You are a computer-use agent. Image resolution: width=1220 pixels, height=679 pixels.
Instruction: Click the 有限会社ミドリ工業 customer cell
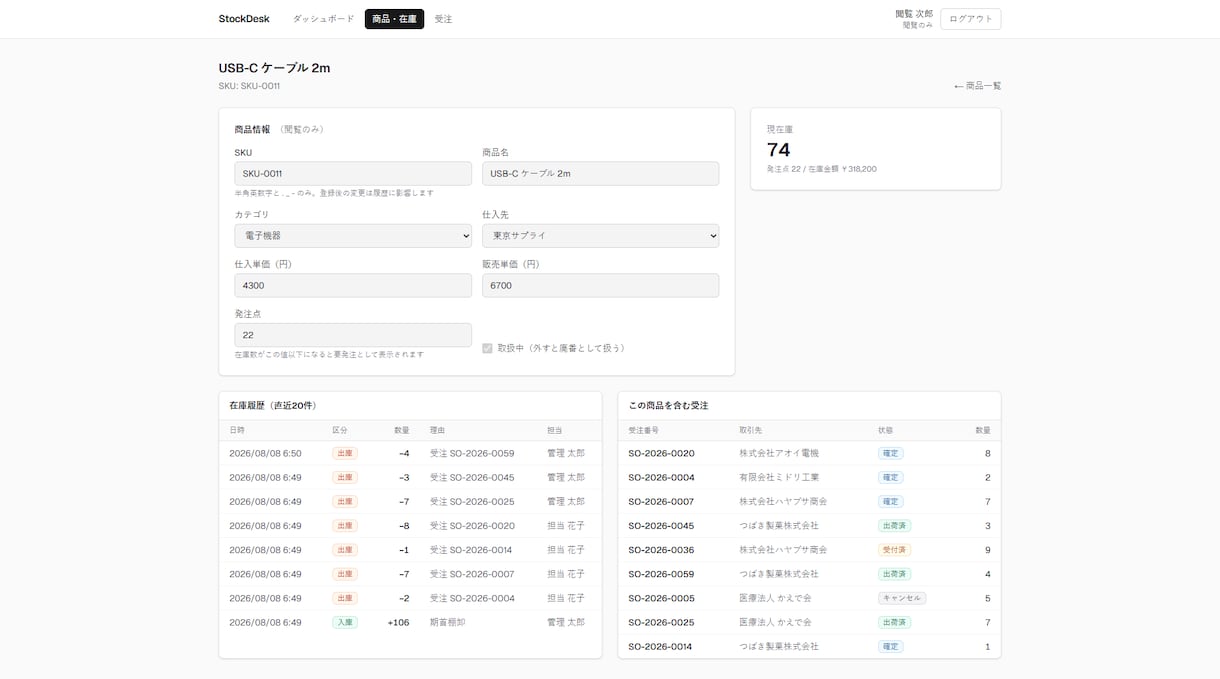click(779, 477)
